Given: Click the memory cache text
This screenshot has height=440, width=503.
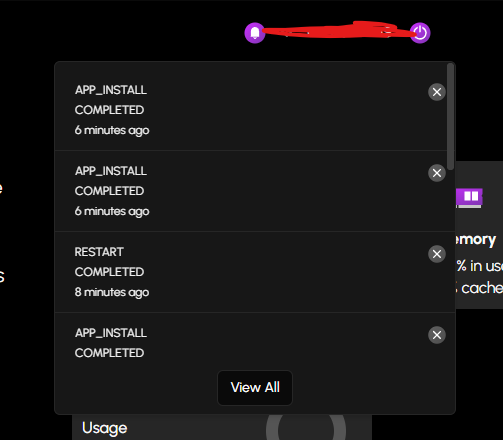Looking at the screenshot, I should 479,288.
